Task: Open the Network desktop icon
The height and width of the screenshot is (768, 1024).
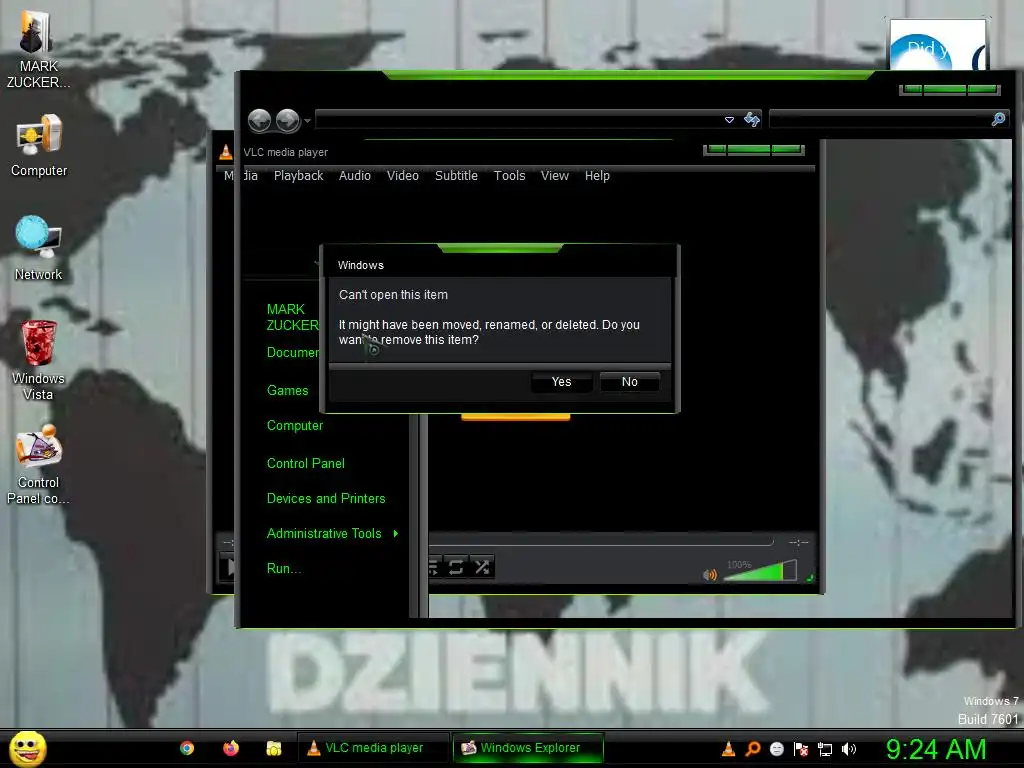Action: coord(39,248)
